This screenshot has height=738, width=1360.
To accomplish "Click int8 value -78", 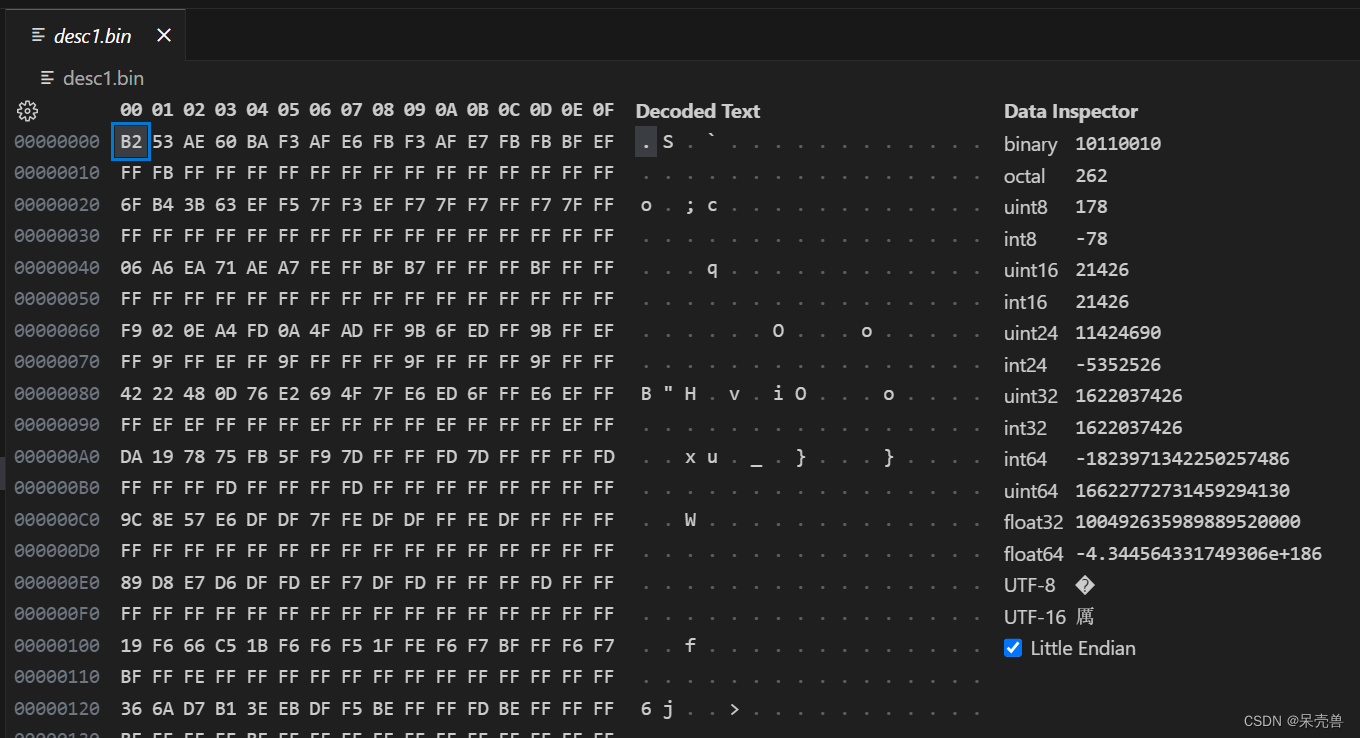I will (1091, 238).
